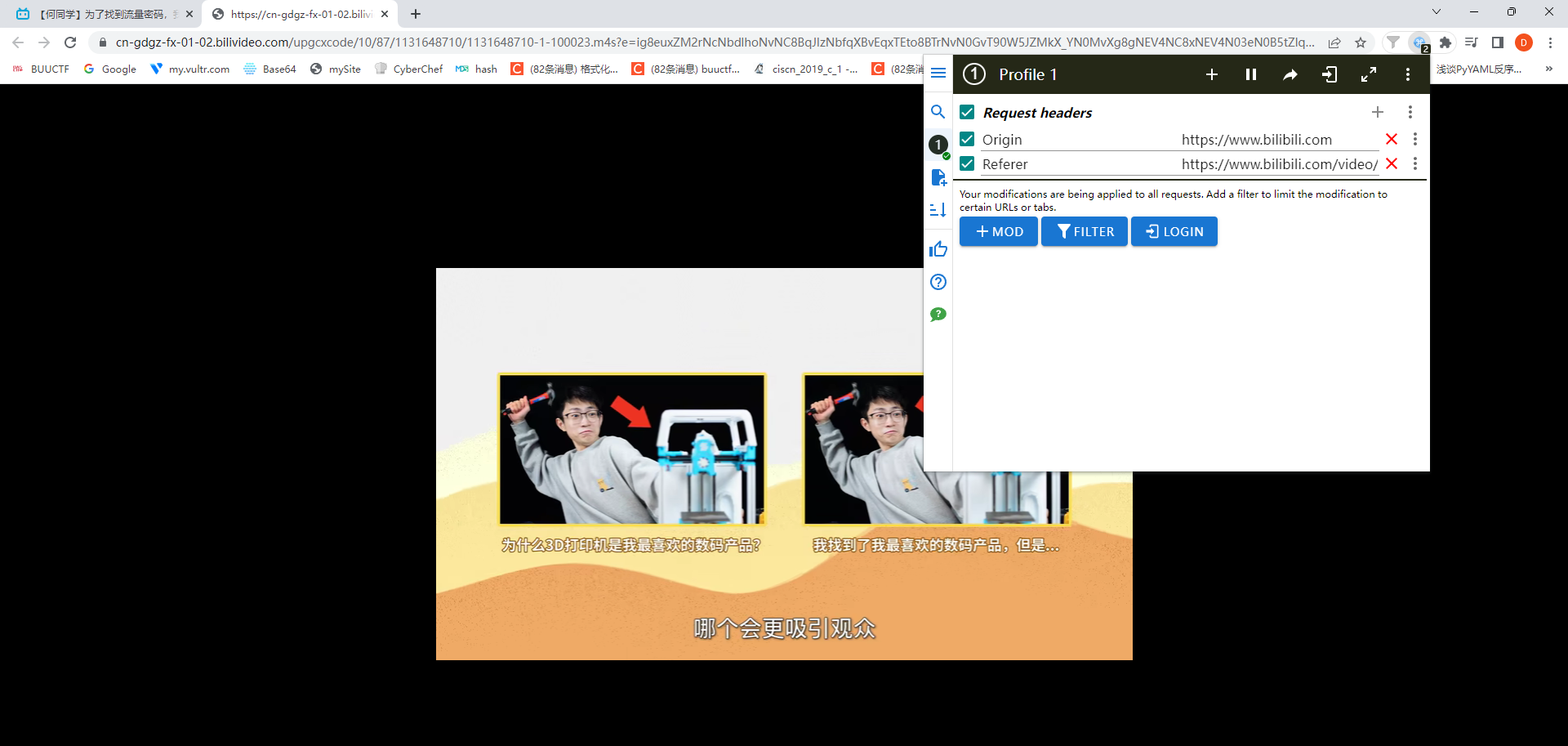This screenshot has width=1568, height=746.
Task: Open the Profile 1 three-dot menu
Action: [x=1407, y=74]
